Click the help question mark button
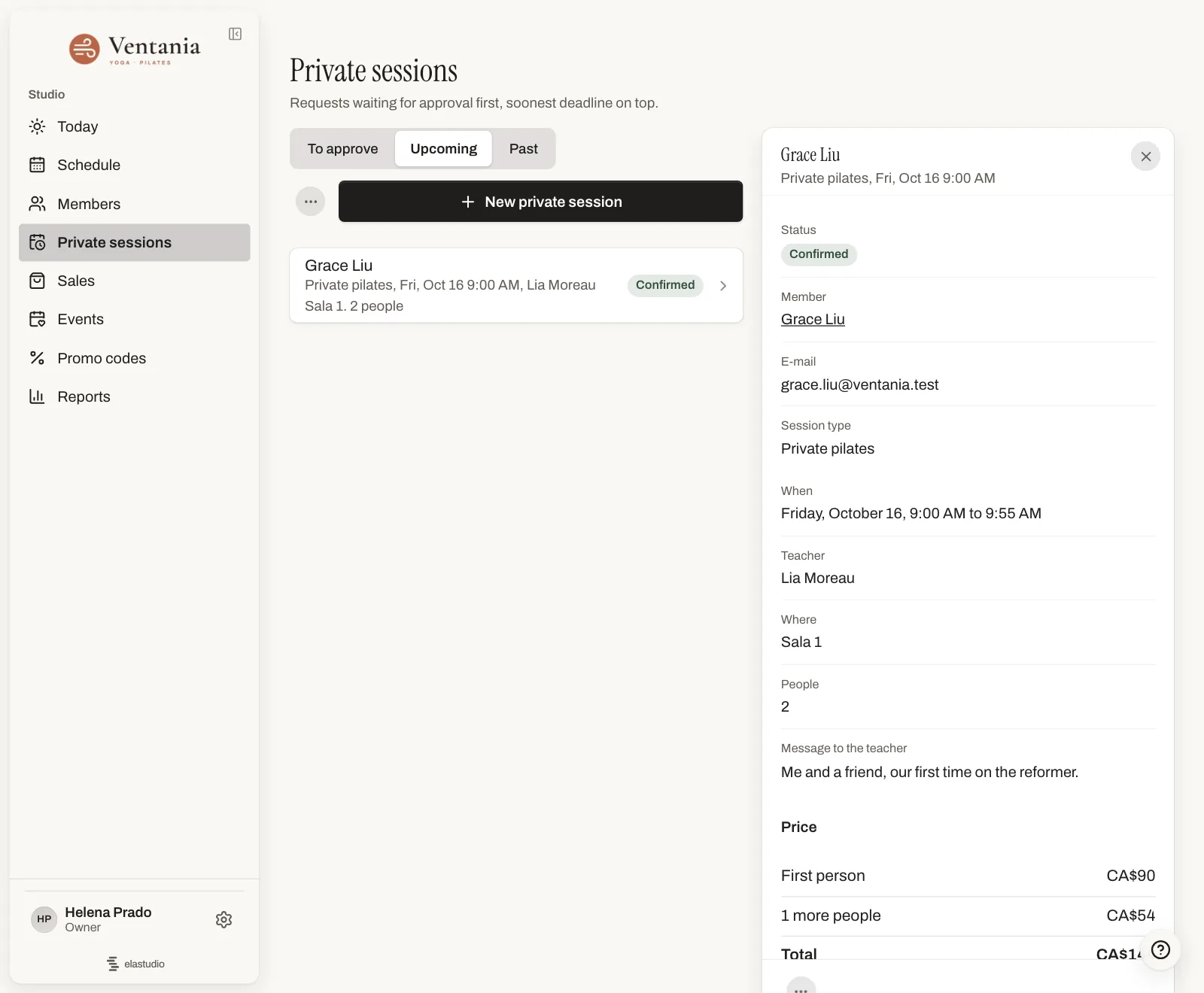This screenshot has height=993, width=1204. pyautogui.click(x=1160, y=950)
